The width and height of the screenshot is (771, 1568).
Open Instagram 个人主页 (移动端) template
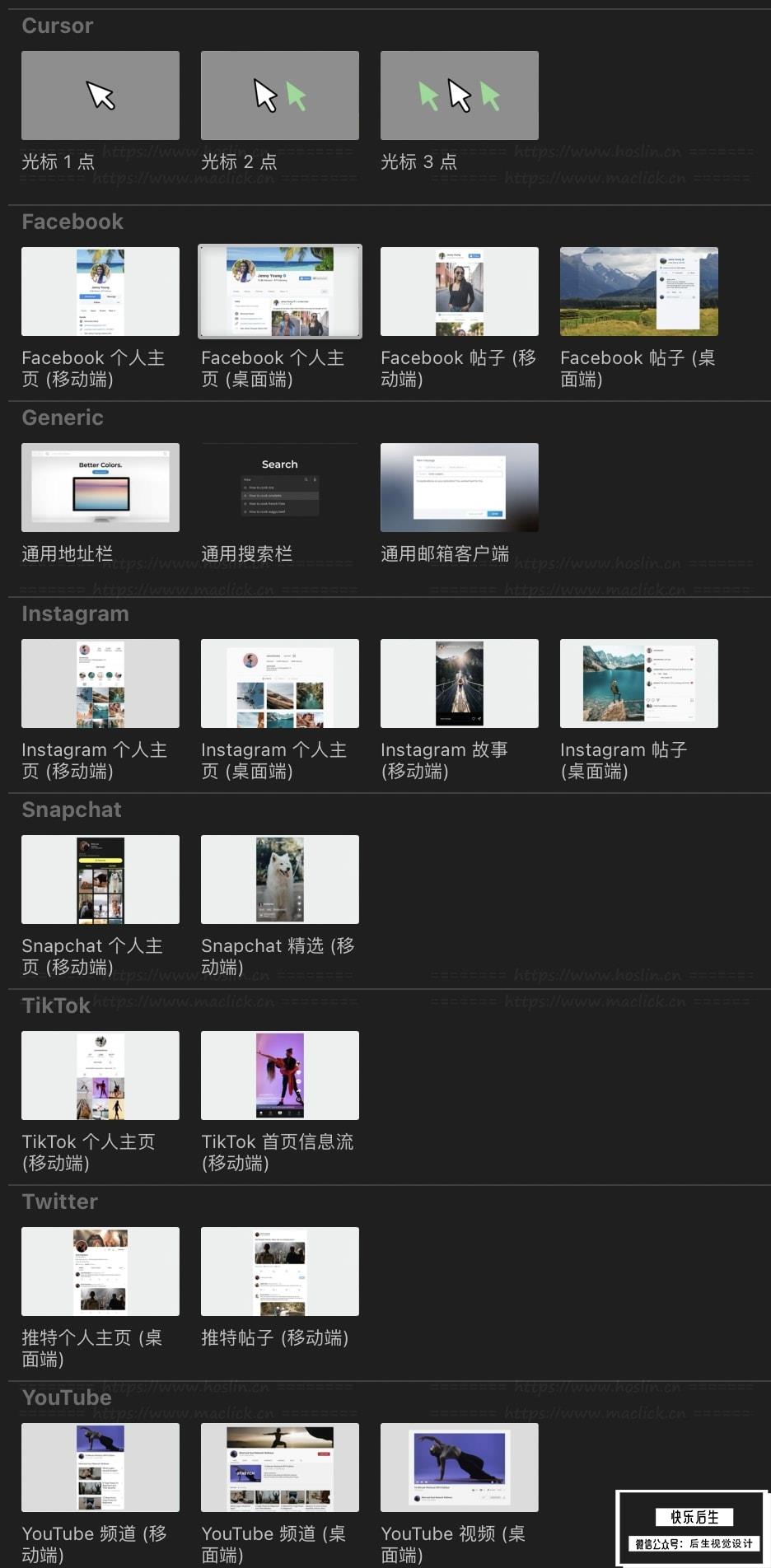coord(100,684)
